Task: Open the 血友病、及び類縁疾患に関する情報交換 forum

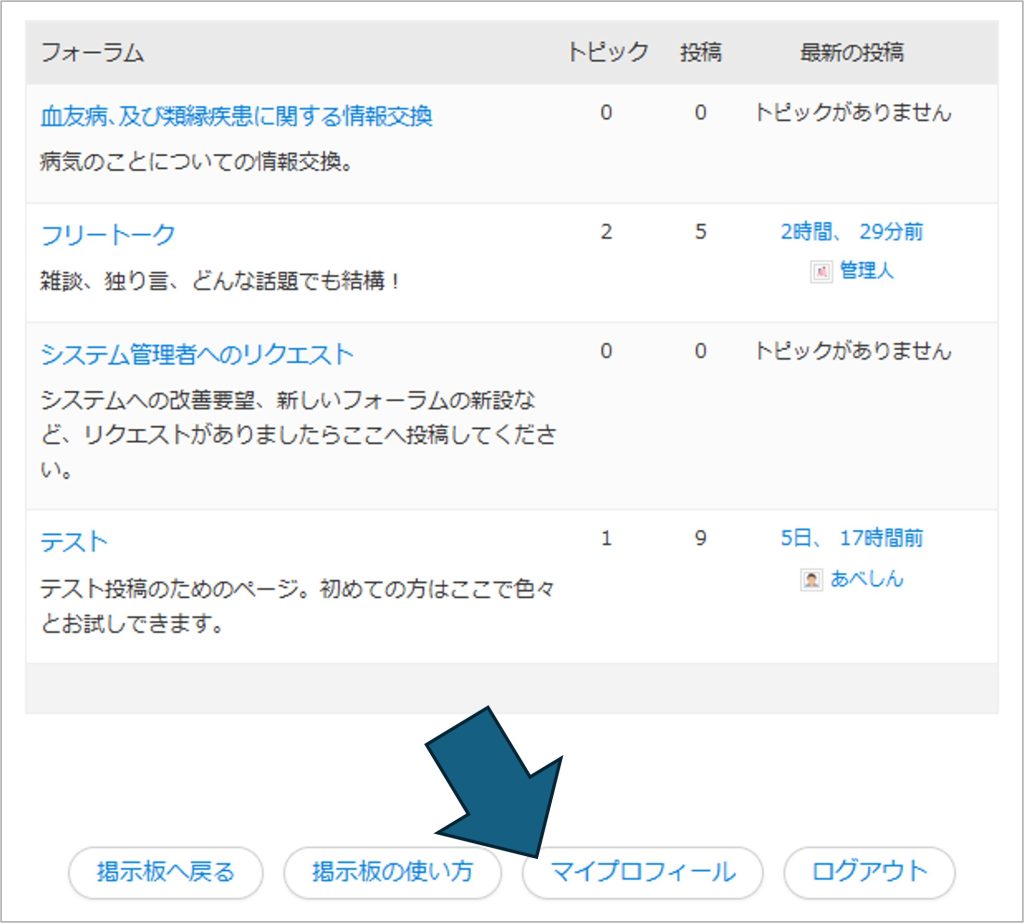Action: (236, 116)
